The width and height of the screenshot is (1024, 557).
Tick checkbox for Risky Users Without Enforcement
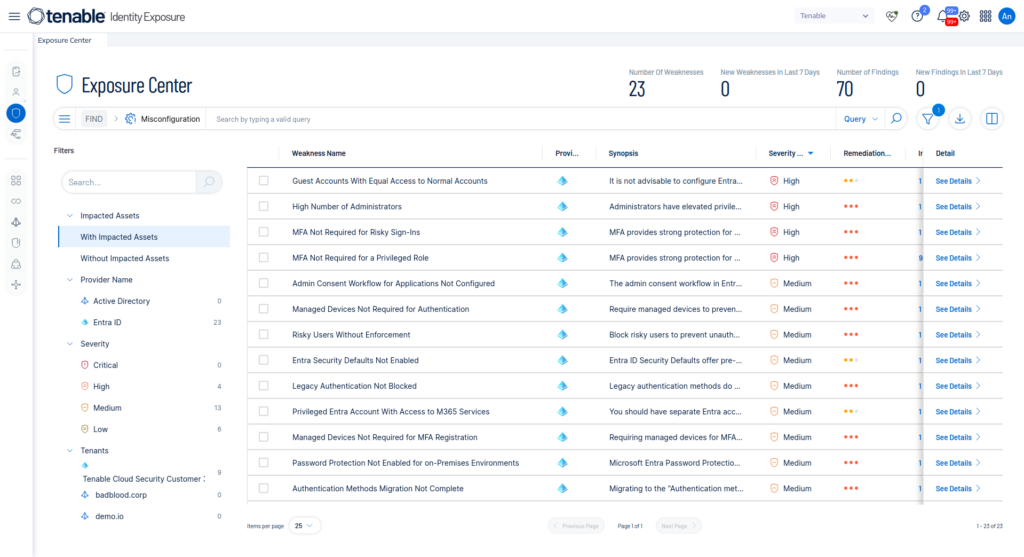click(263, 334)
